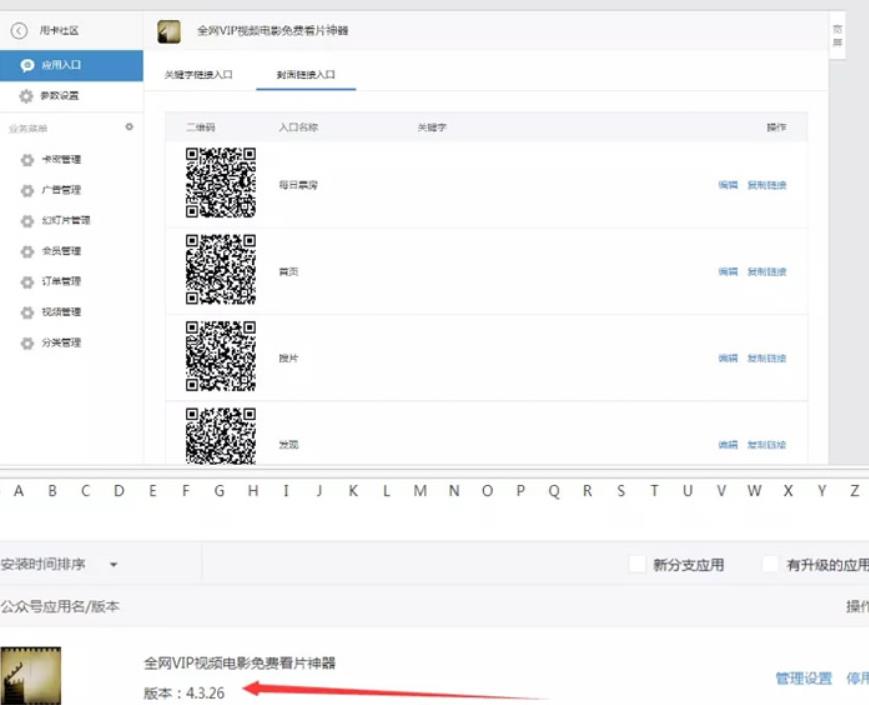Click the 二维码 column header
This screenshot has height=705, width=869.
pyautogui.click(x=201, y=127)
